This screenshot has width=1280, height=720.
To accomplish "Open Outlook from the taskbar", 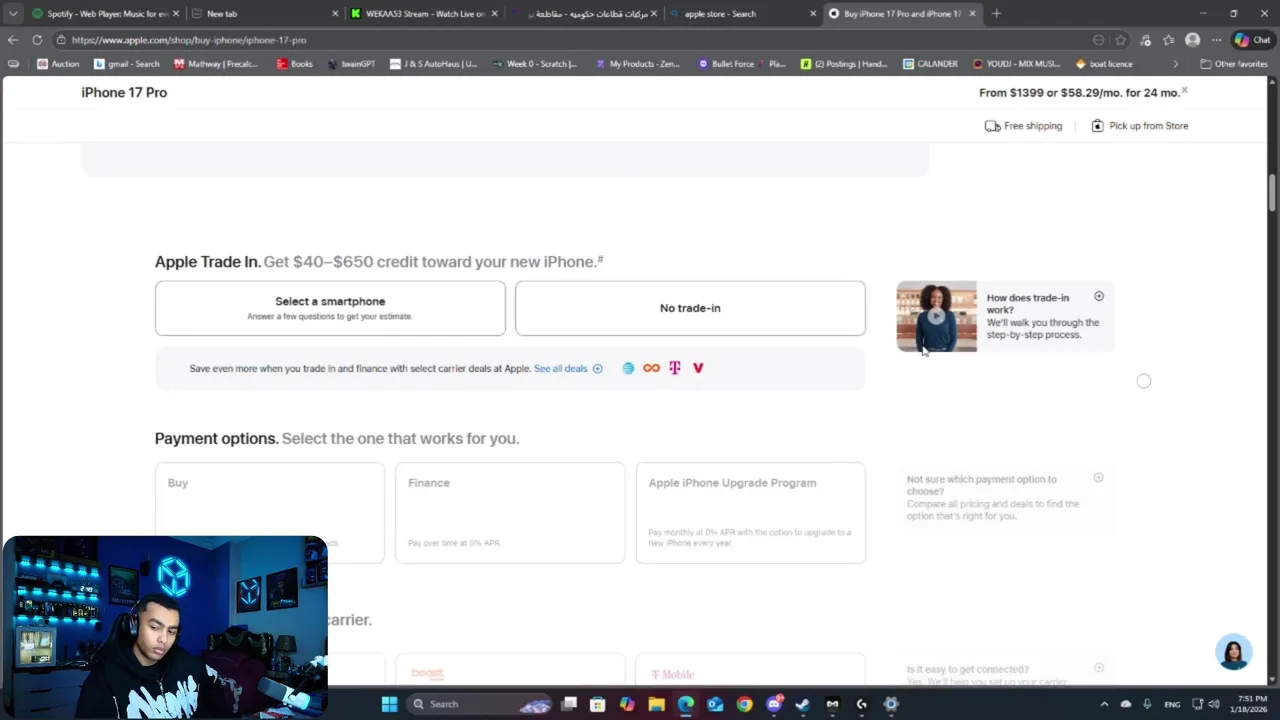I will tap(715, 704).
